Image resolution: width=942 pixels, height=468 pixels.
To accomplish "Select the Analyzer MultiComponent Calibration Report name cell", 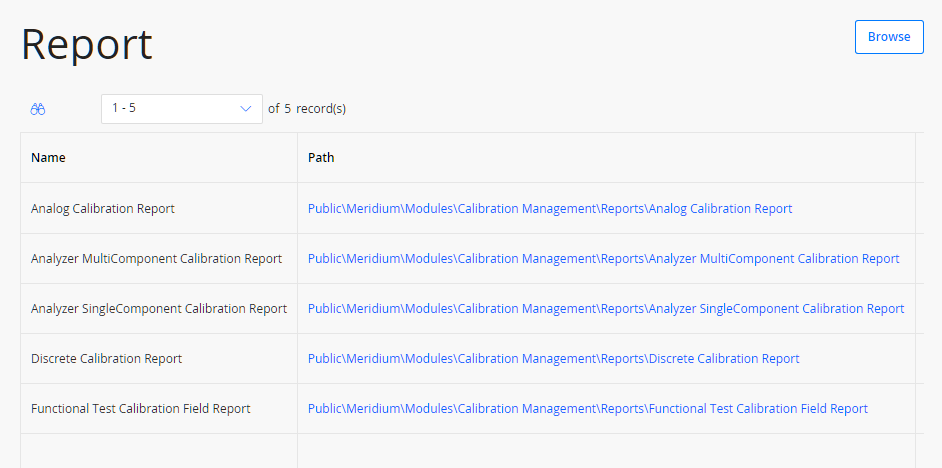I will 156,258.
